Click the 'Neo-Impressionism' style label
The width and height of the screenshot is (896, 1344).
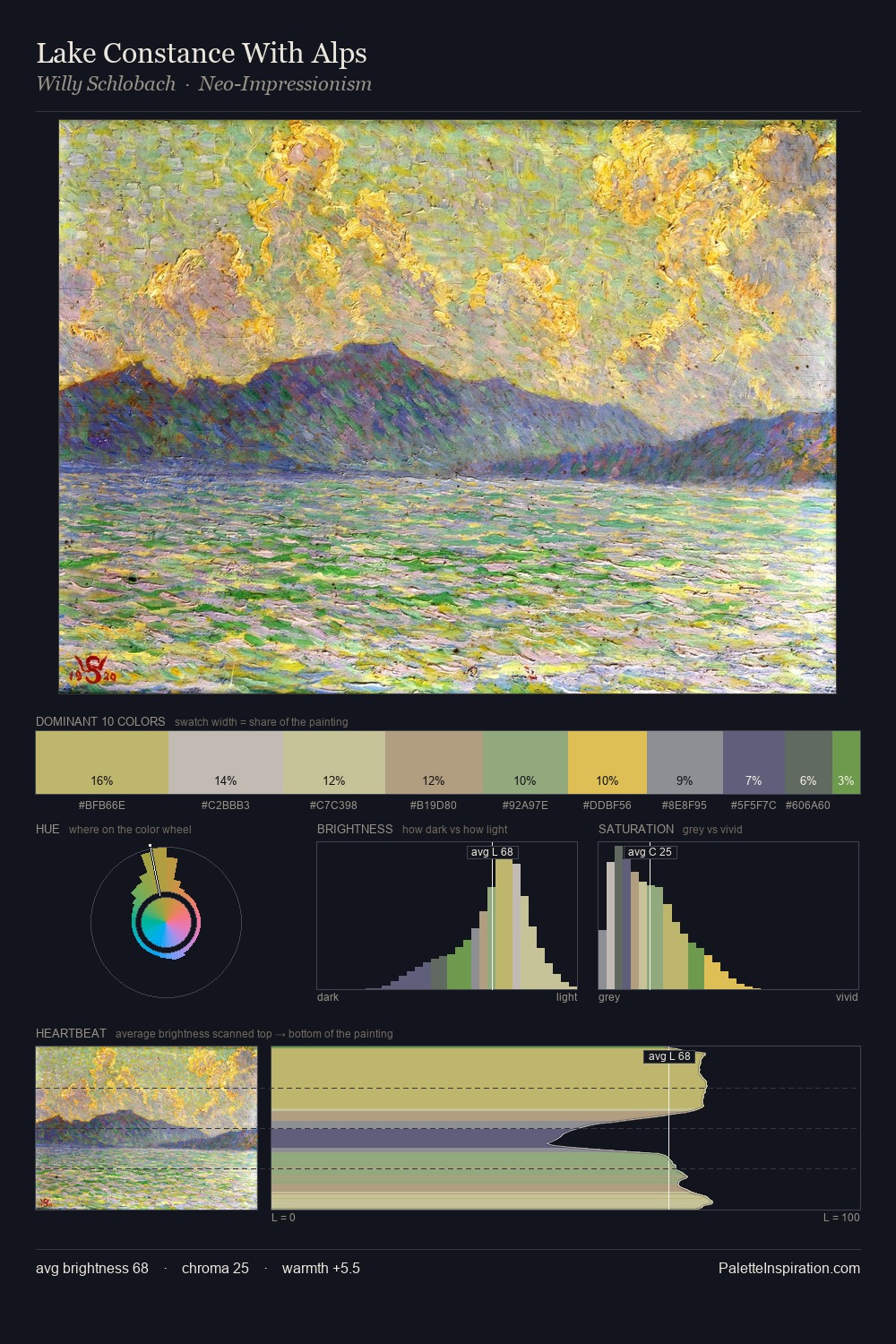(285, 84)
